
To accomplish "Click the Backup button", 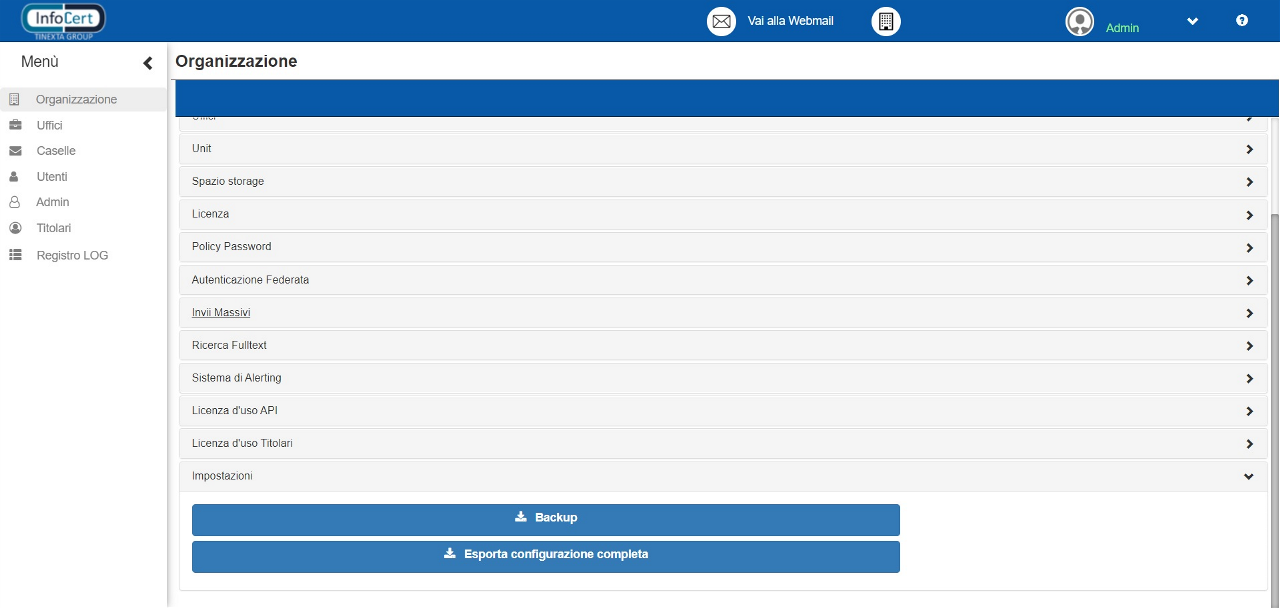I will 546,519.
